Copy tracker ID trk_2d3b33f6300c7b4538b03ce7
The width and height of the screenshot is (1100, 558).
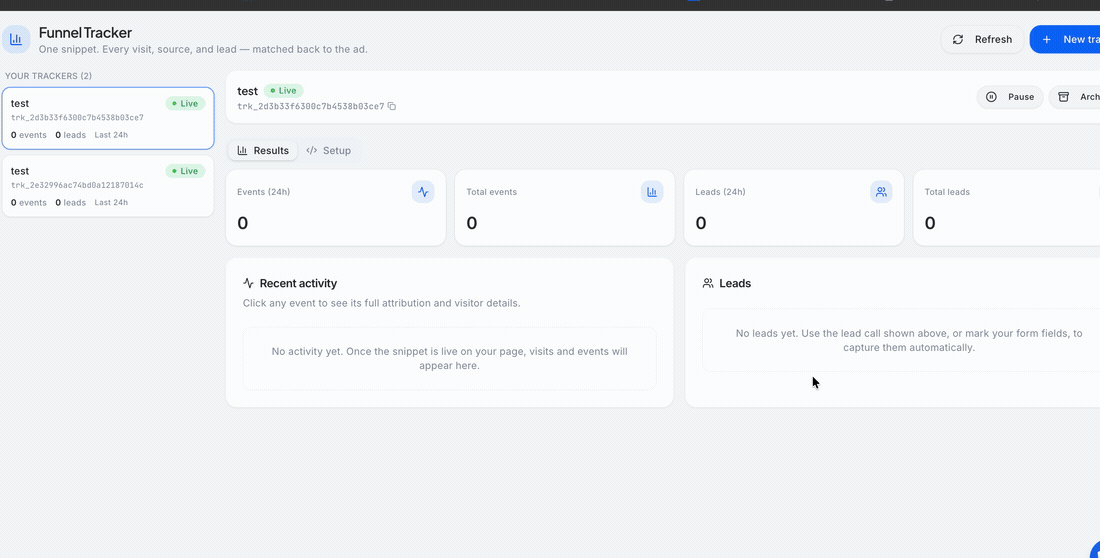coord(392,107)
